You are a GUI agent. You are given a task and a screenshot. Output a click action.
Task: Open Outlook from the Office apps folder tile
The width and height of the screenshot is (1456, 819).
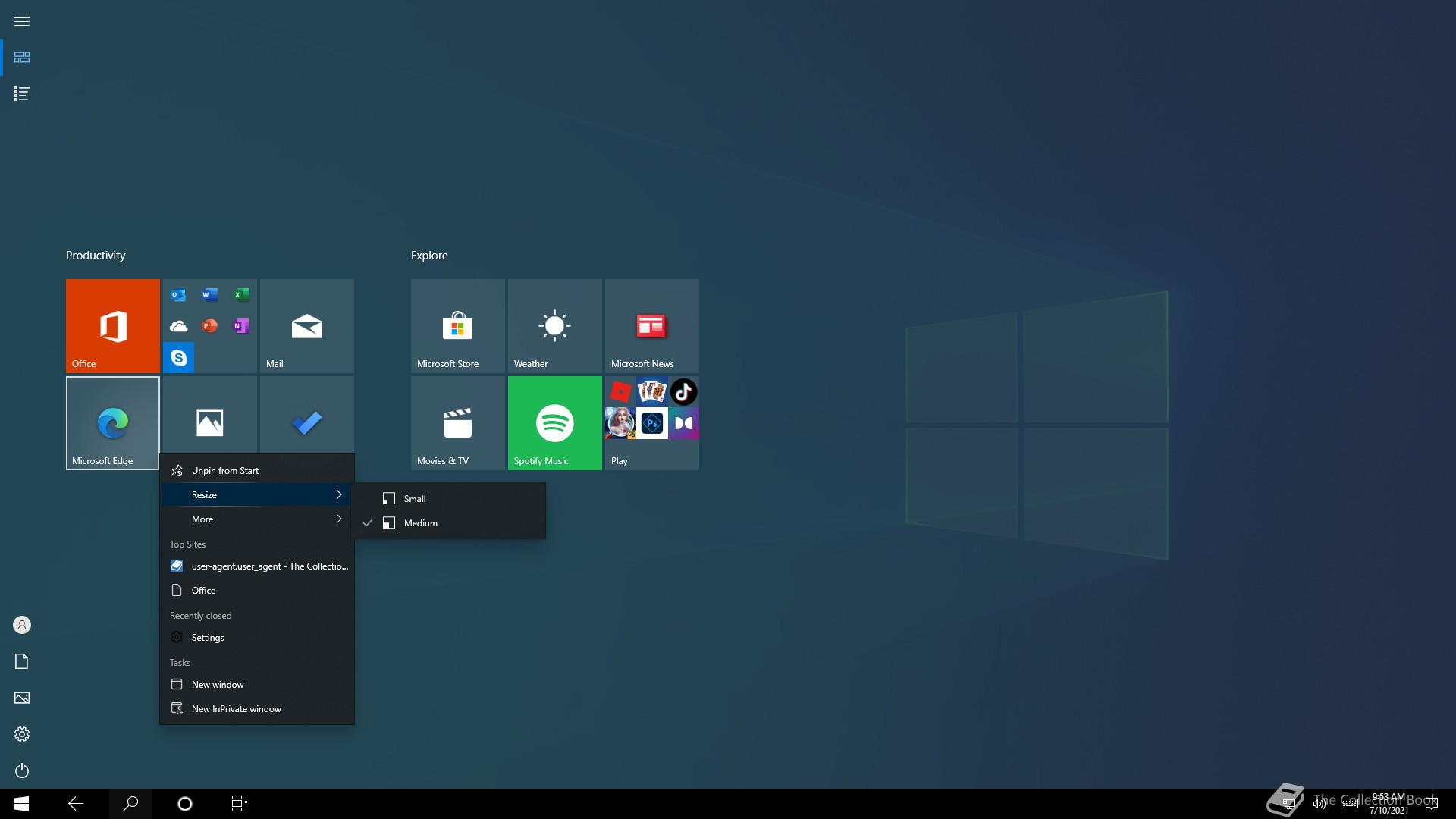tap(178, 294)
